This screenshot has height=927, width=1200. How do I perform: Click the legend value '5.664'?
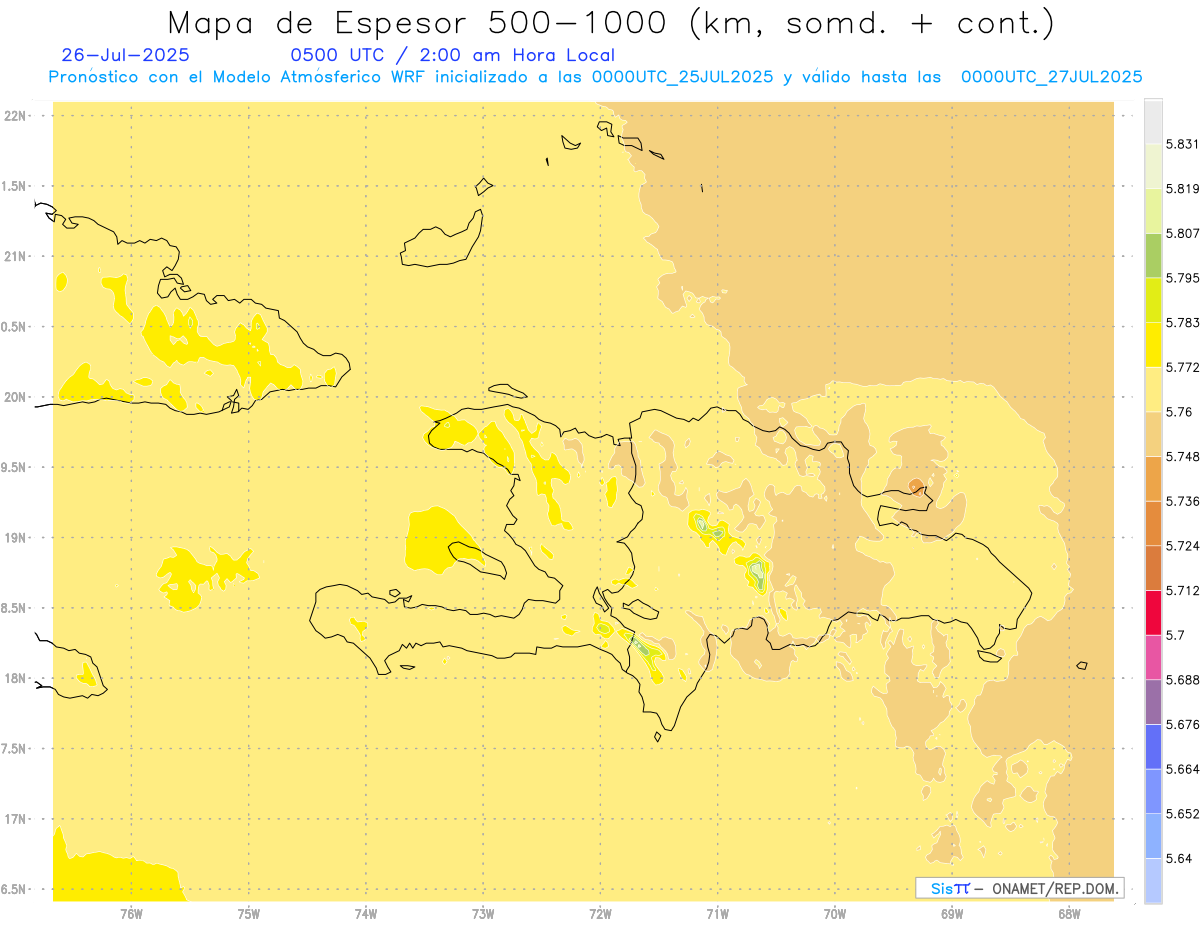coord(1182,769)
